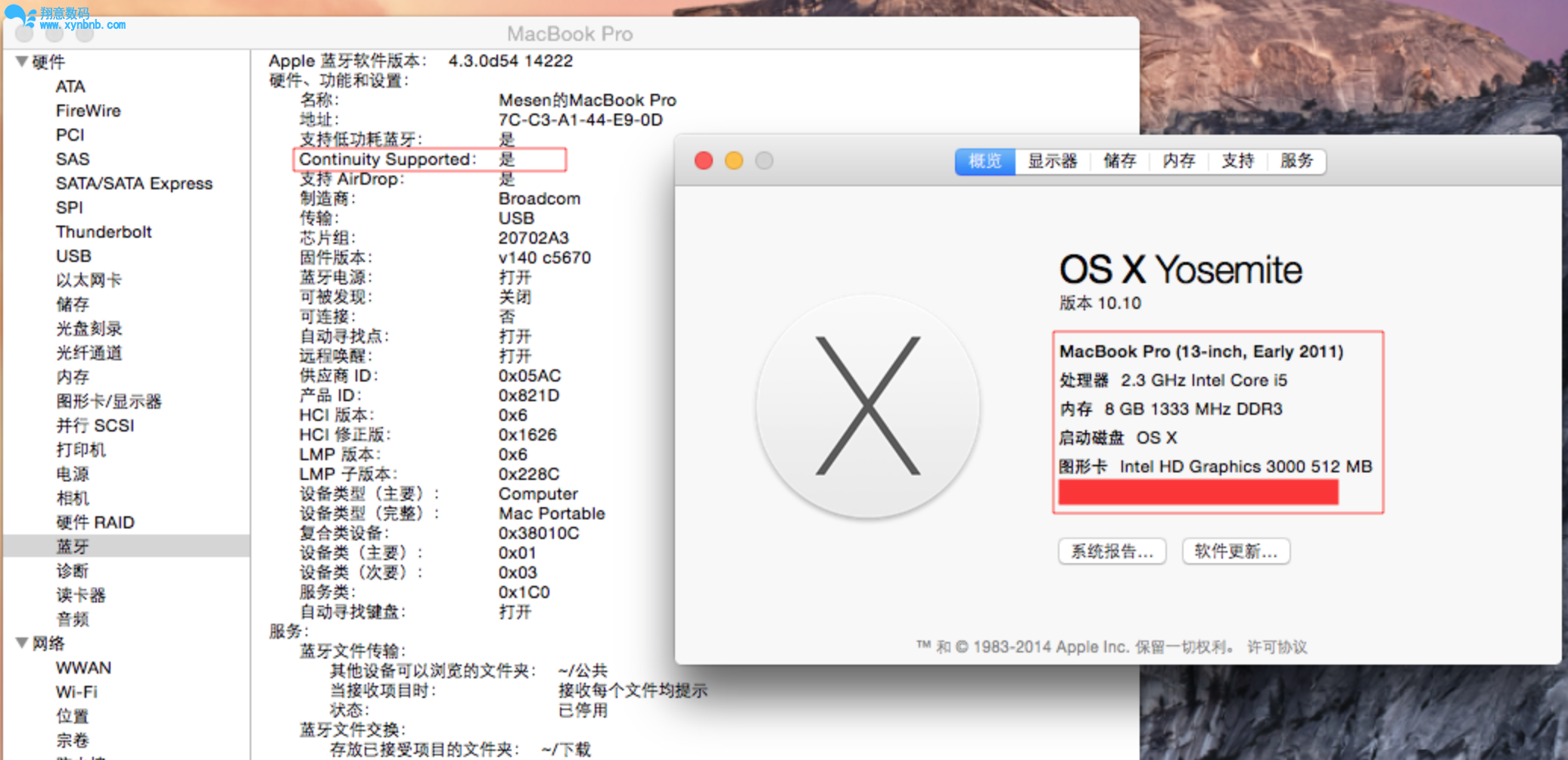
Task: Minimize the About This Mac window
Action: click(x=734, y=160)
